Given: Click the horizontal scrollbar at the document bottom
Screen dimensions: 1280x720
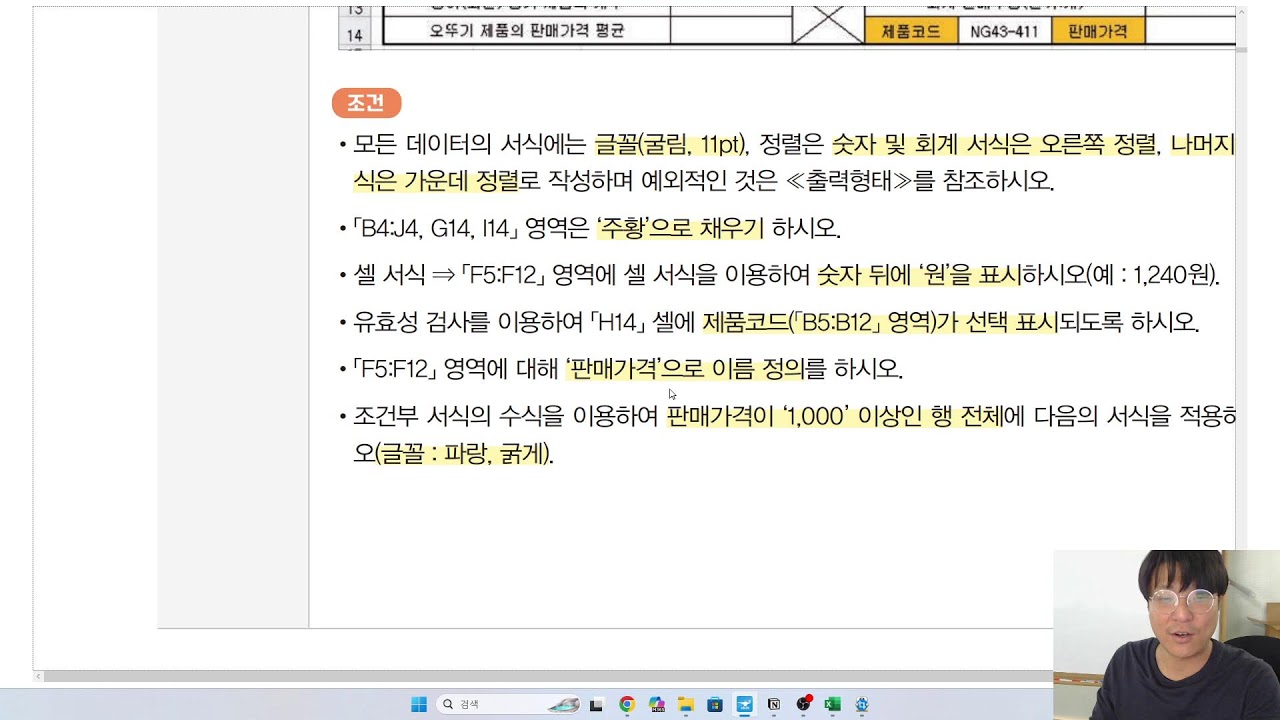Looking at the screenshot, I should tap(548, 677).
